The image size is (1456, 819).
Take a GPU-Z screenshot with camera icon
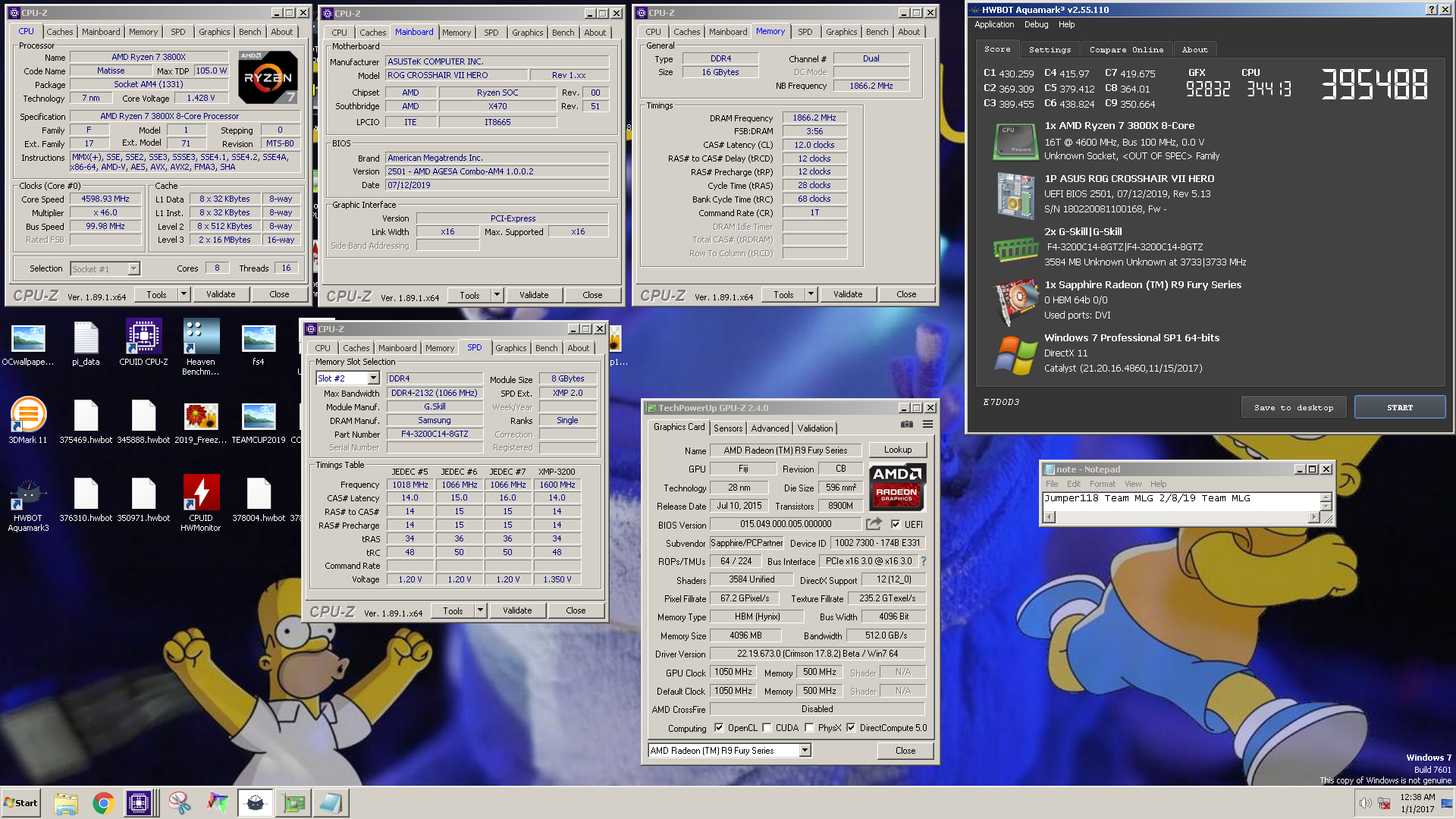click(x=906, y=424)
